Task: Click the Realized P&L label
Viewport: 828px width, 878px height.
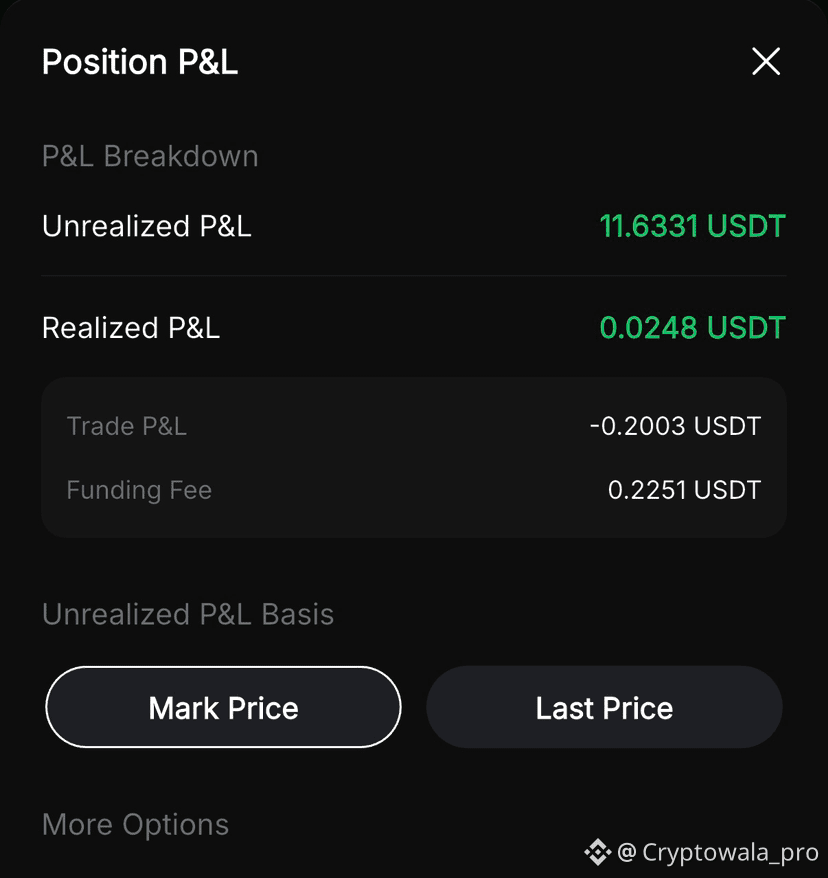Action: 131,328
